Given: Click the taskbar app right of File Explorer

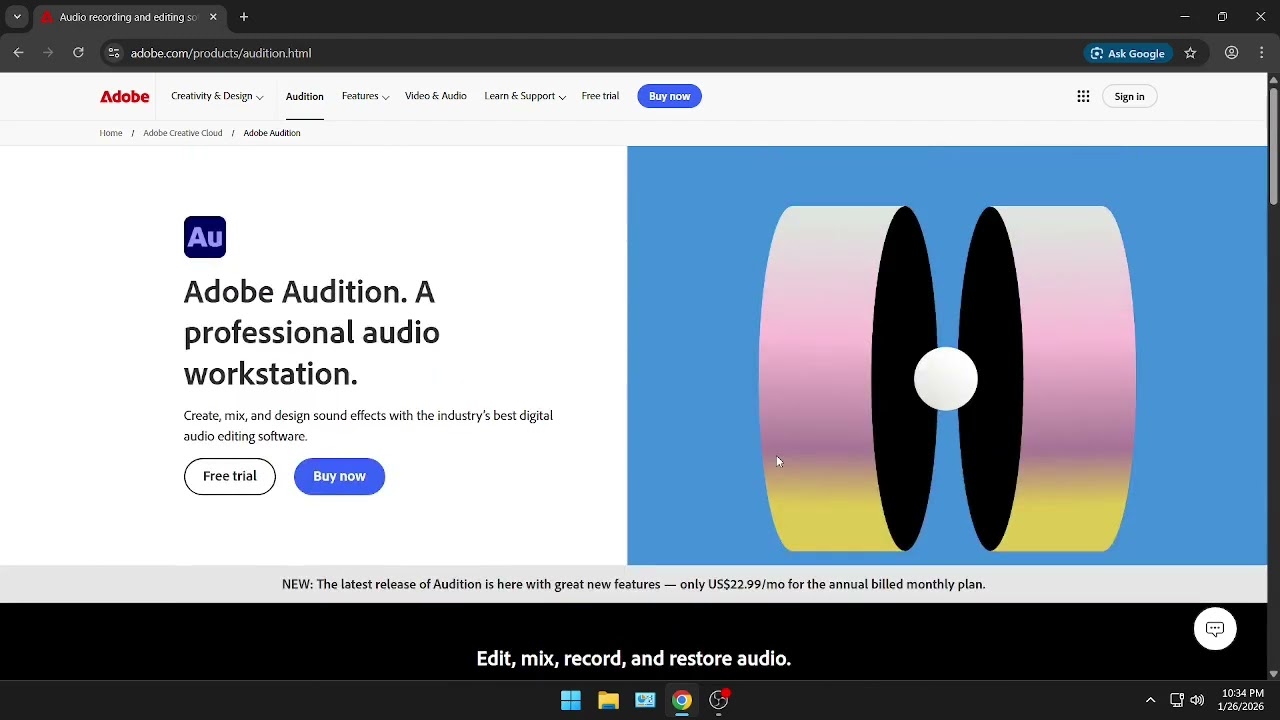Looking at the screenshot, I should pyautogui.click(x=645, y=700).
